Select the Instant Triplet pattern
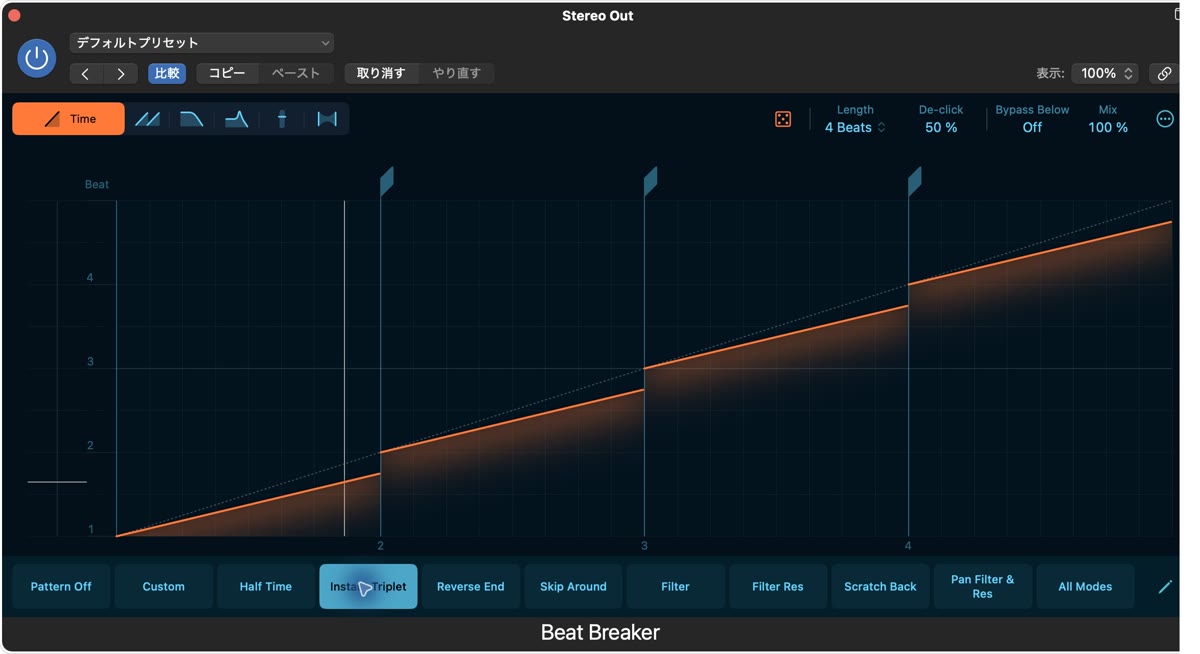1200x654 pixels. pyautogui.click(x=368, y=587)
